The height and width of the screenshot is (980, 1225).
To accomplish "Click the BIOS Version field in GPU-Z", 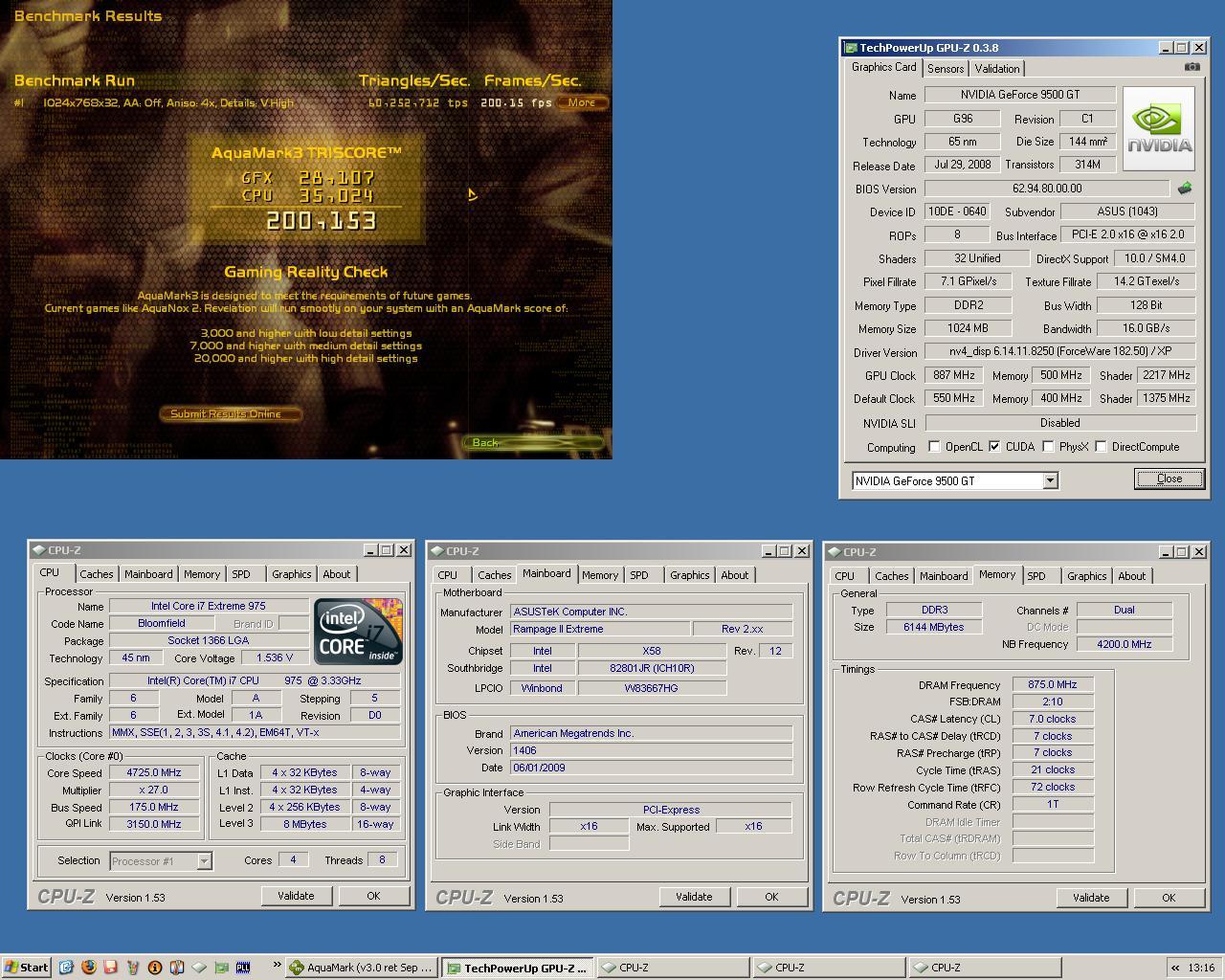I will point(1047,189).
